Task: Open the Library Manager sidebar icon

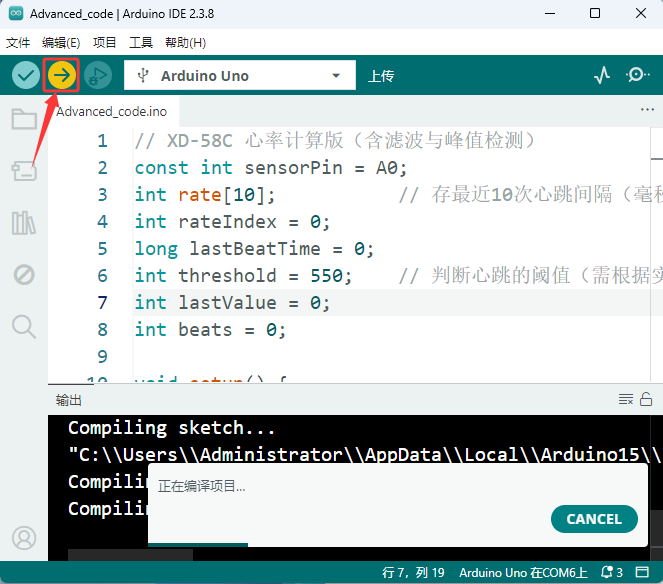Action: tap(24, 223)
